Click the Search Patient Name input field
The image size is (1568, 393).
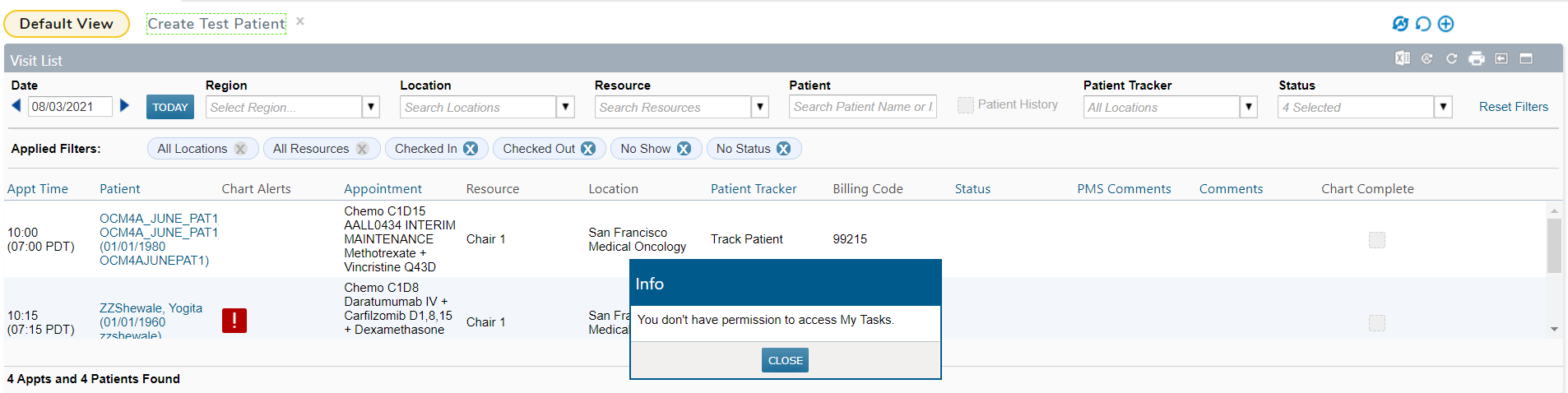pyautogui.click(x=862, y=107)
